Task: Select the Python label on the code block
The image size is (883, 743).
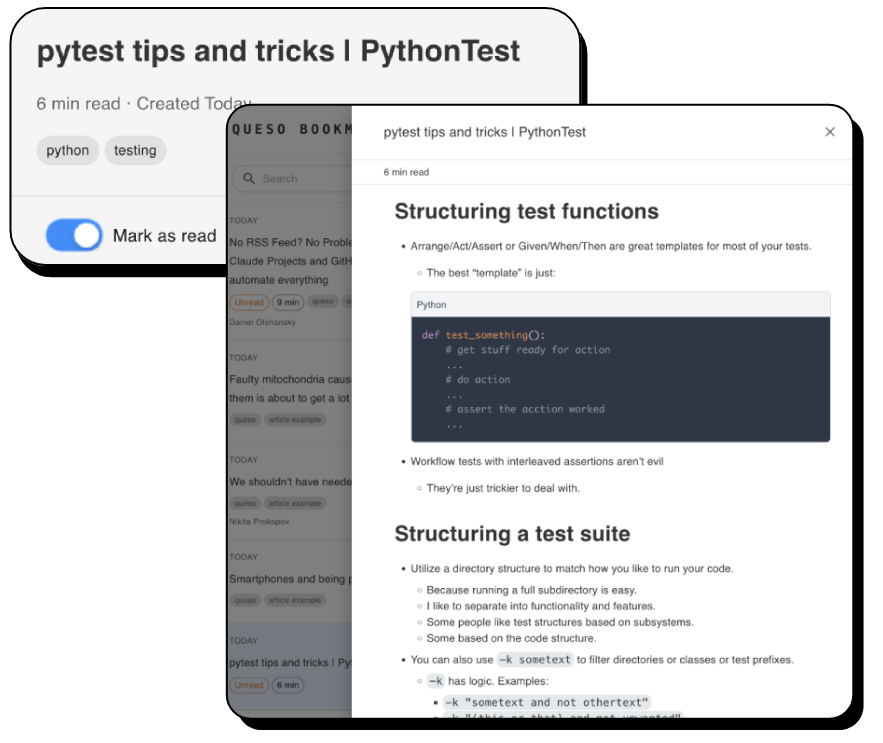Action: [431, 304]
